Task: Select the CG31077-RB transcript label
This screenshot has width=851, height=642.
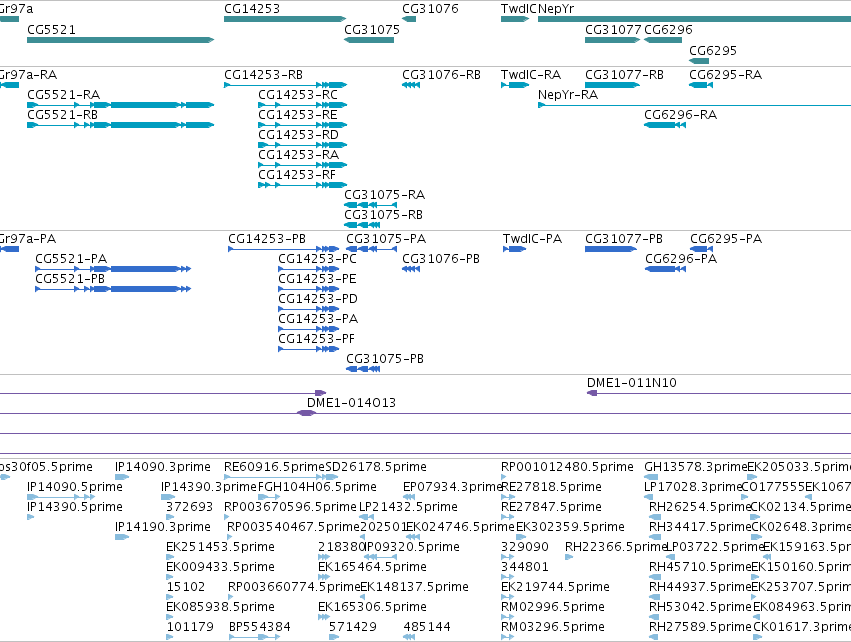Action: [x=624, y=75]
